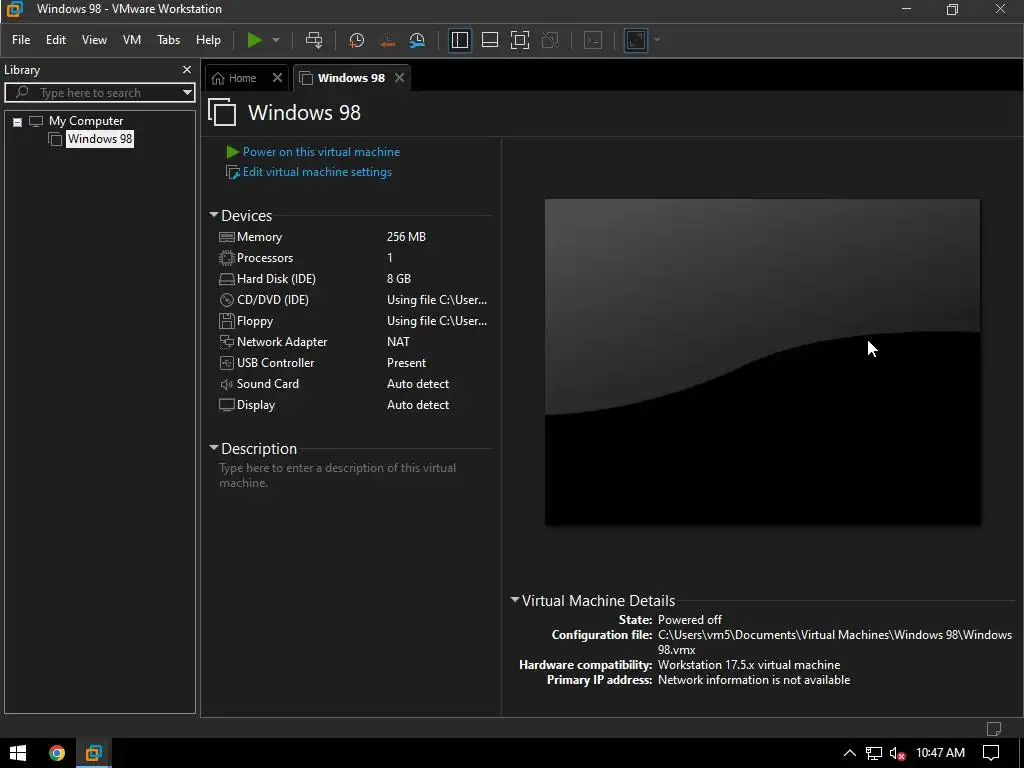This screenshot has width=1024, height=768.
Task: Open the Tabs menu
Action: [168, 40]
